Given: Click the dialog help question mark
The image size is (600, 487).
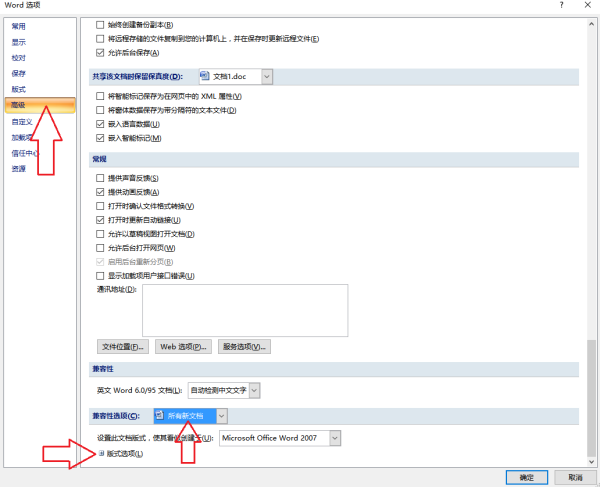Looking at the screenshot, I should point(561,5).
